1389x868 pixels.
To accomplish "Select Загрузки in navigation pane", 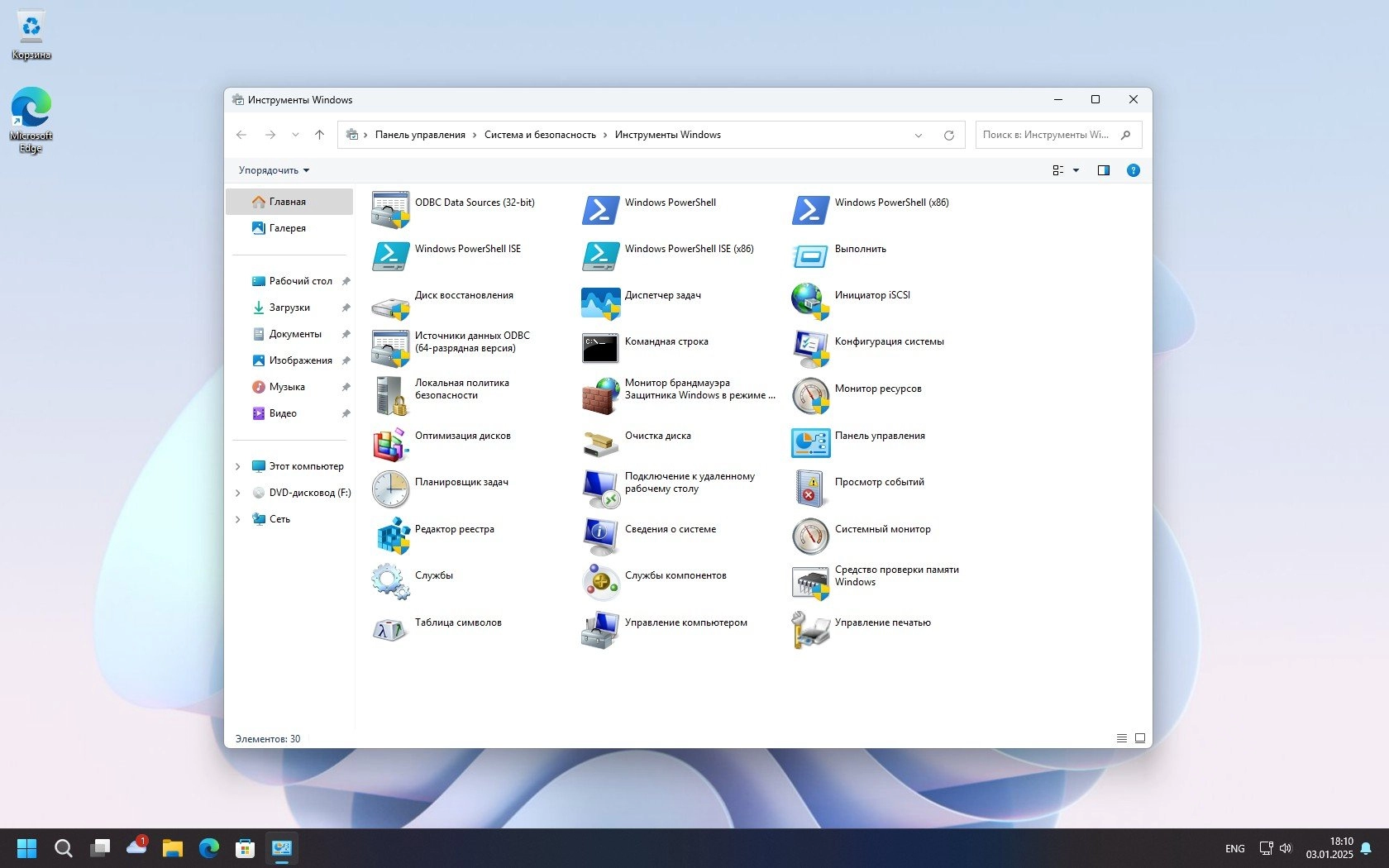I will click(x=289, y=308).
